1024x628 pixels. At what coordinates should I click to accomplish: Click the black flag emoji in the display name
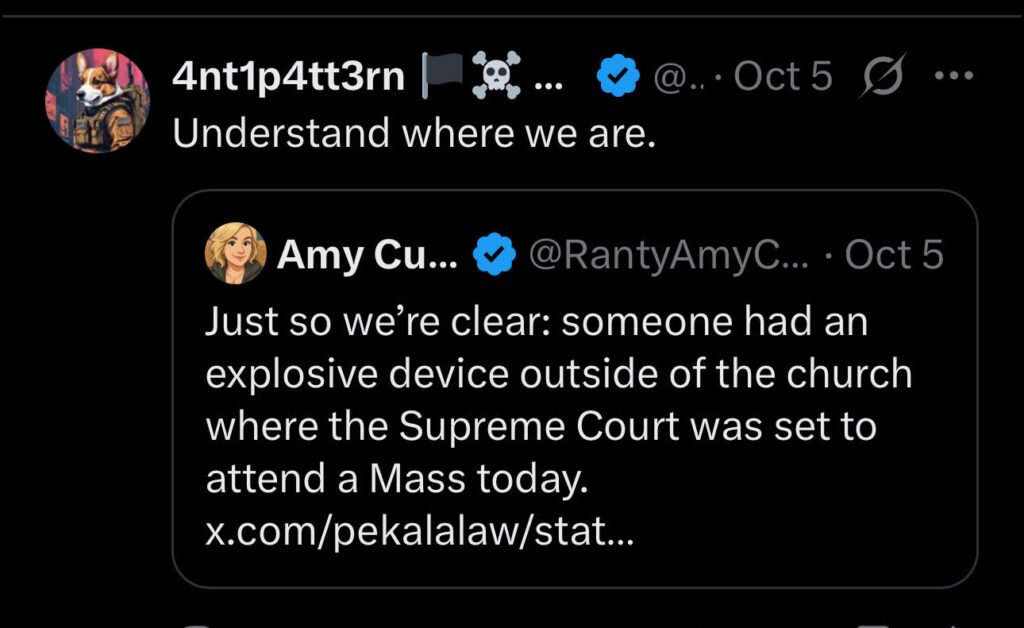click(x=441, y=77)
